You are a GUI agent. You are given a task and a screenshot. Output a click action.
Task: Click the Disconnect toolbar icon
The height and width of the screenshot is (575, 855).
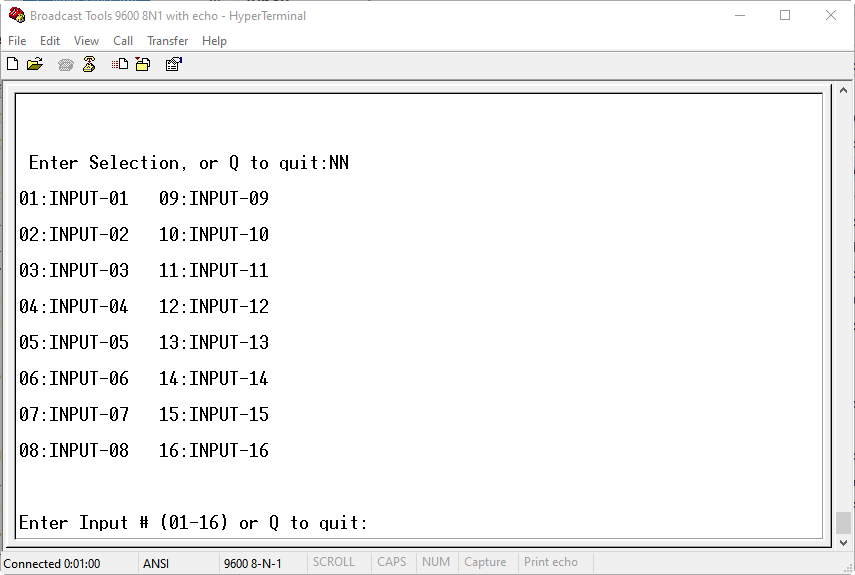[89, 64]
